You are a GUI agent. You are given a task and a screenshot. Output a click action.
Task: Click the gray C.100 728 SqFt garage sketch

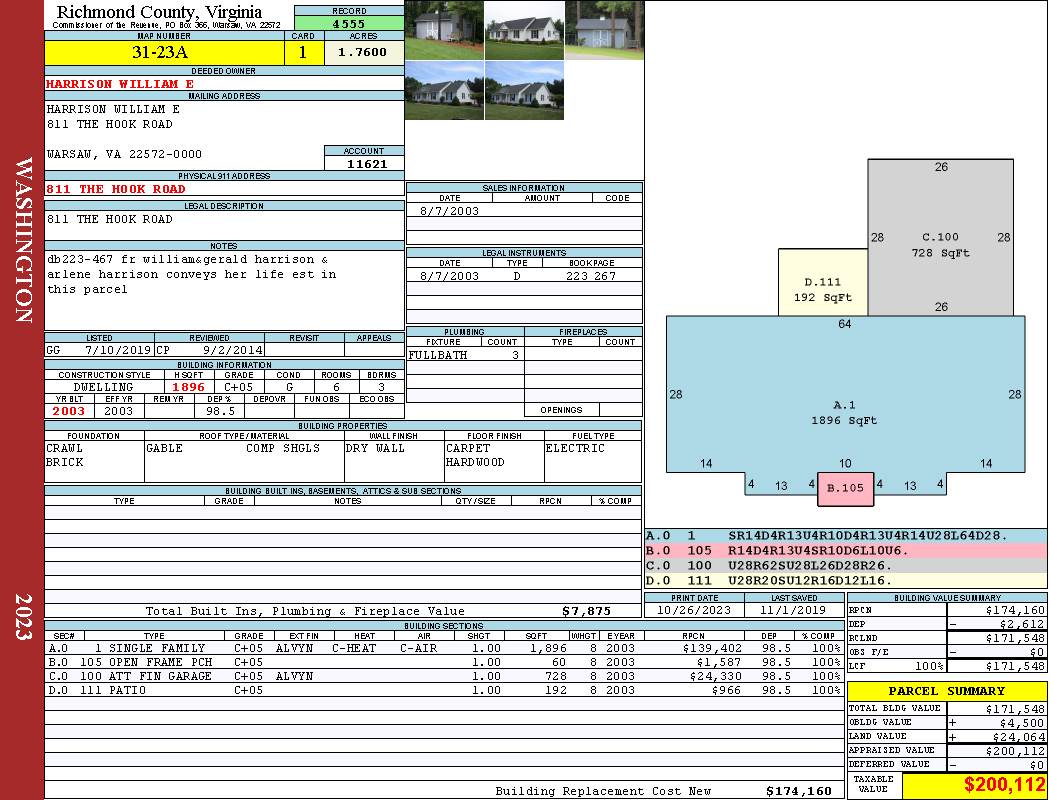tap(940, 237)
